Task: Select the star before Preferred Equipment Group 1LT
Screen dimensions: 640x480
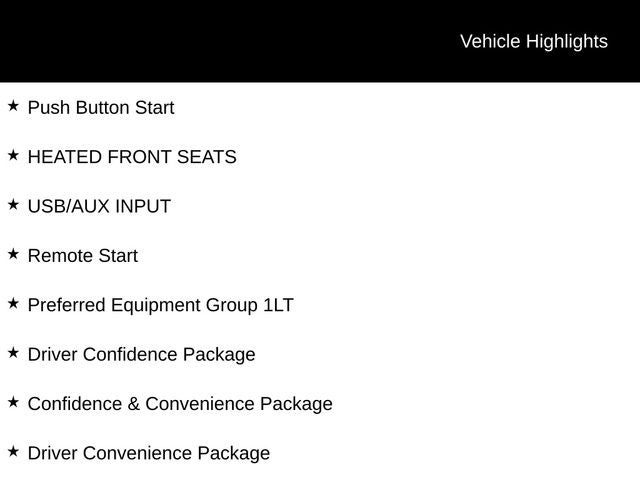Action: (x=13, y=303)
